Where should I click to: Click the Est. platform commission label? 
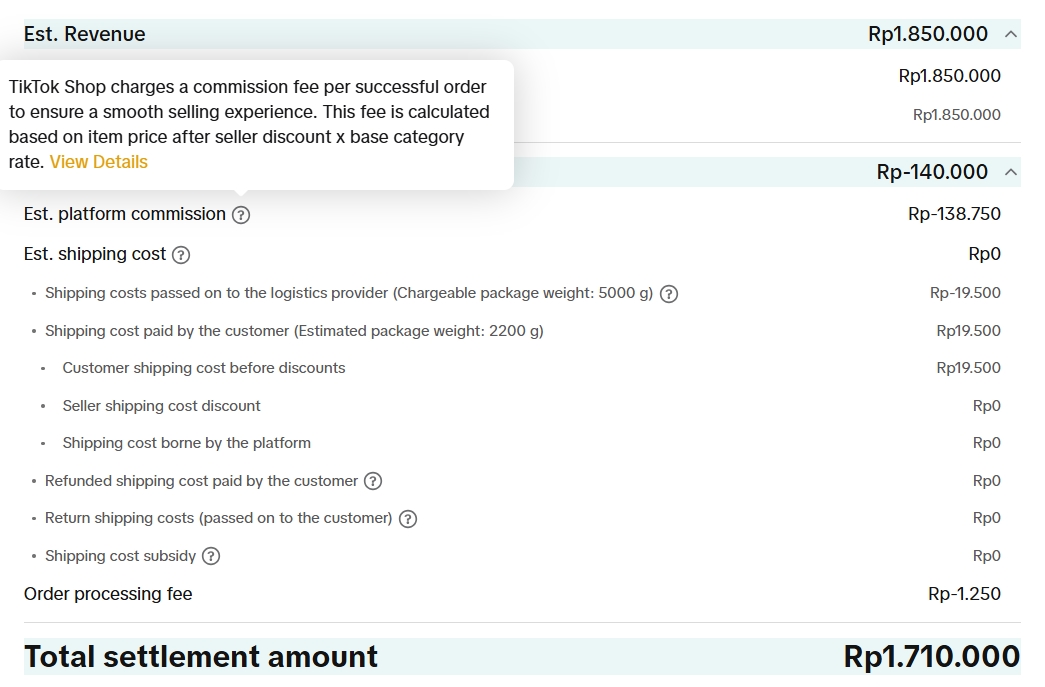[125, 214]
